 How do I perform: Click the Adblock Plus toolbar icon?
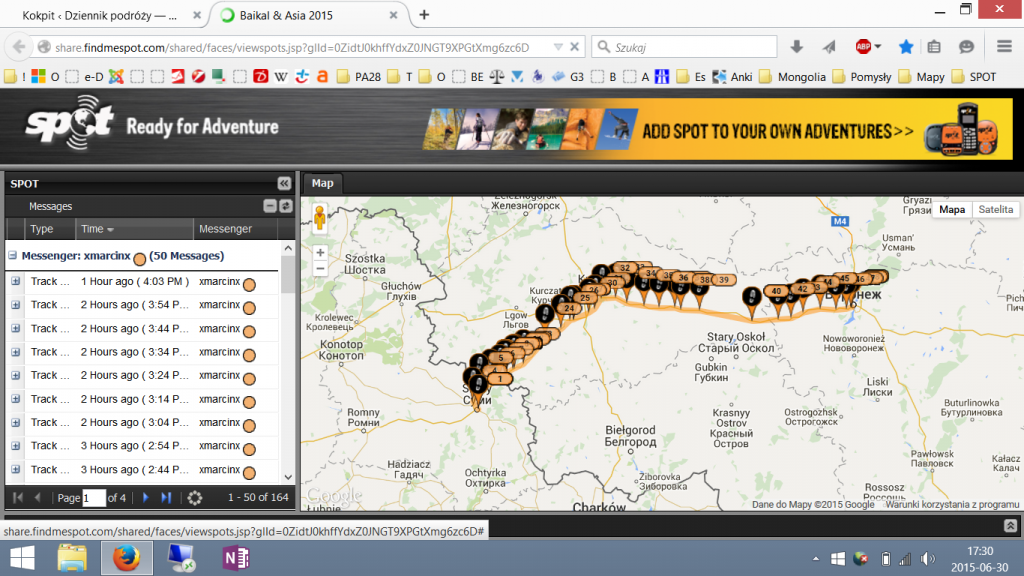[x=864, y=47]
